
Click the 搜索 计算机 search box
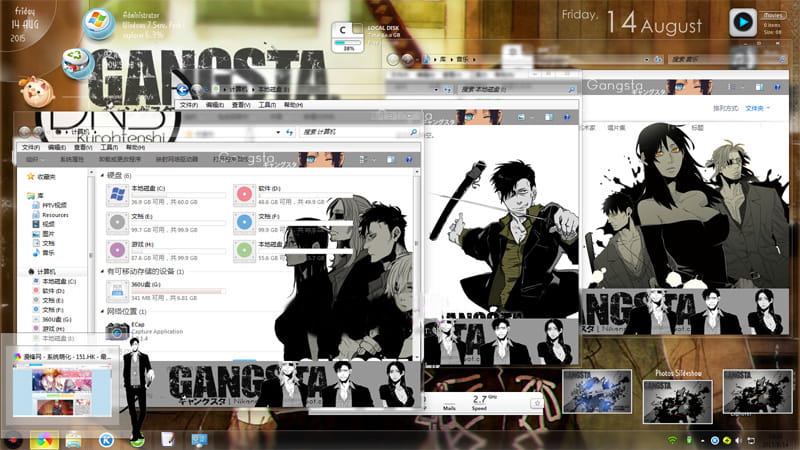[360, 132]
